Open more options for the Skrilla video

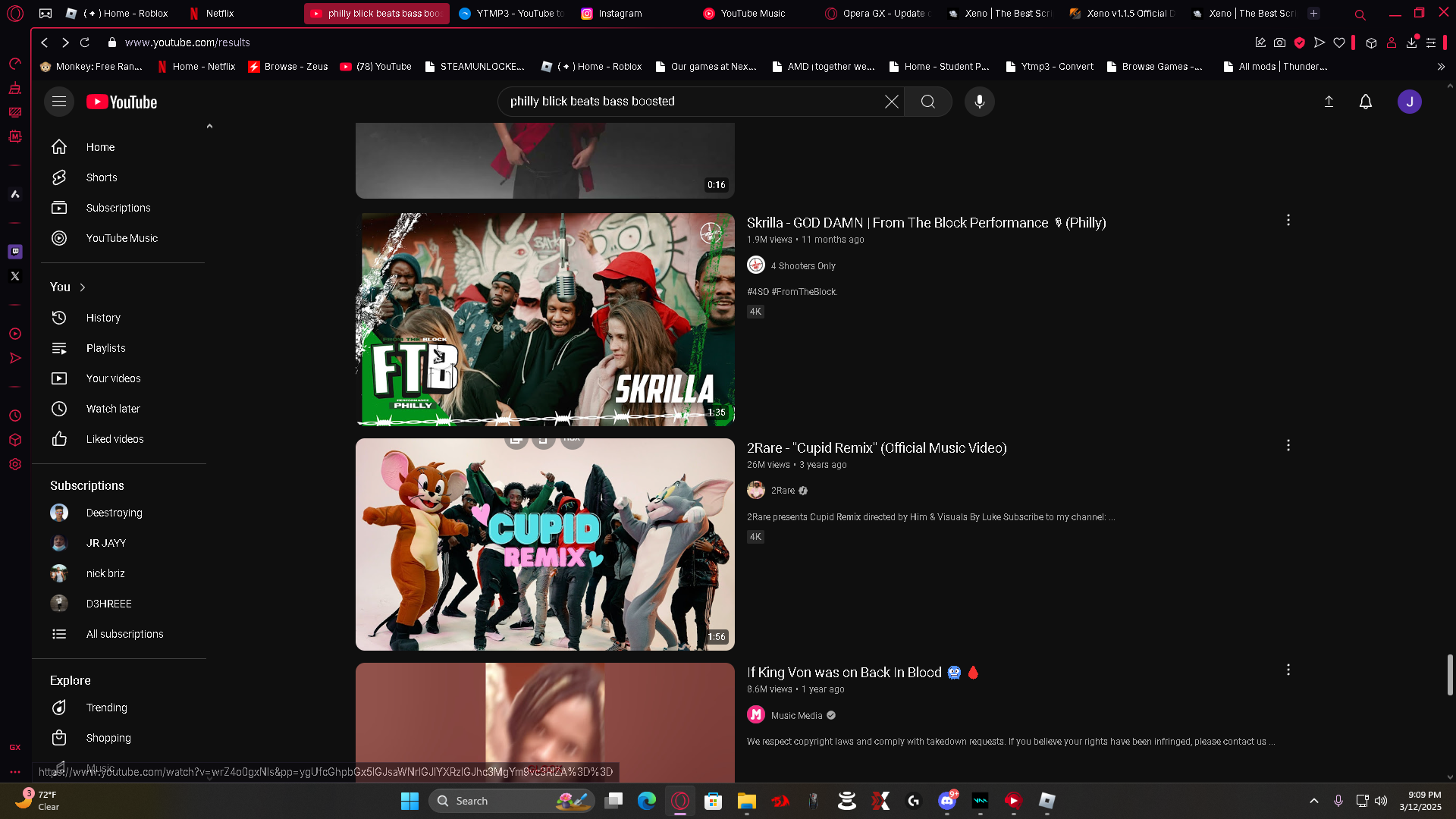coord(1288,220)
